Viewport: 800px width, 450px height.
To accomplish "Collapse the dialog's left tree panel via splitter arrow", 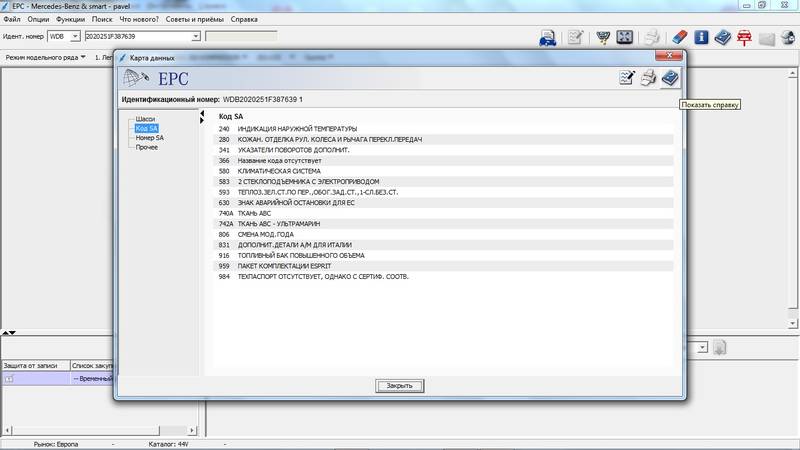I will (202, 113).
